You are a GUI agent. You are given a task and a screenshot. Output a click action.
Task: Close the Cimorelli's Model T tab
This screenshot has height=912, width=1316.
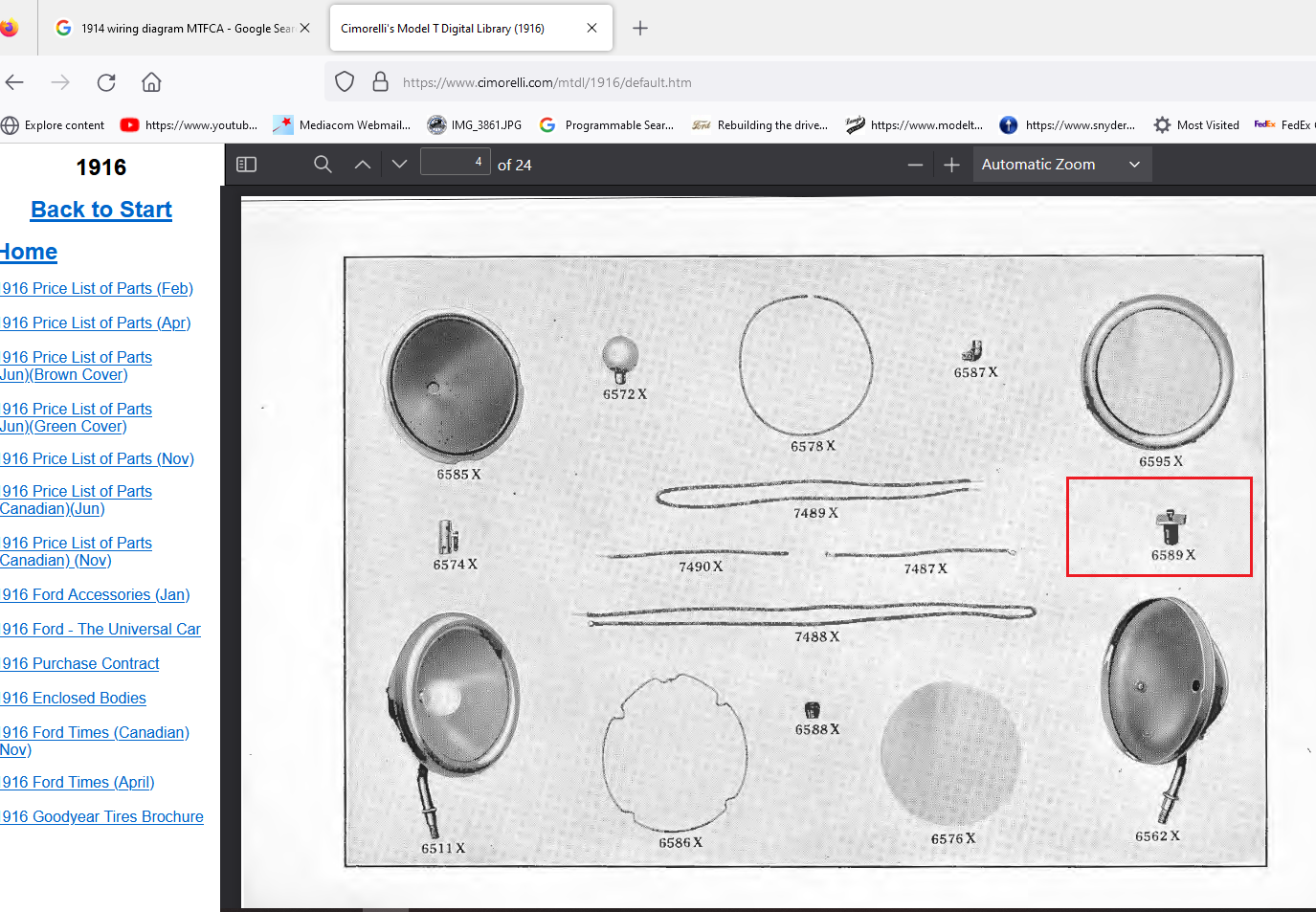click(591, 29)
